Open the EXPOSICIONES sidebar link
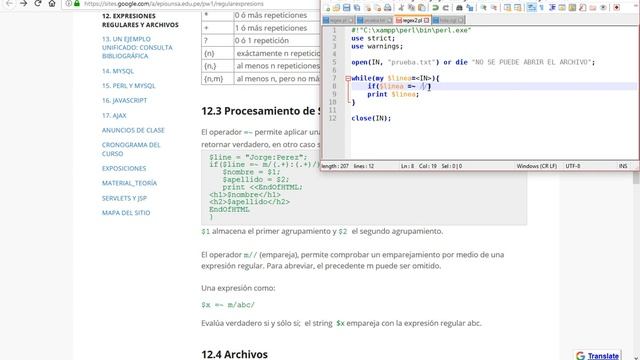The height and width of the screenshot is (360, 640). point(124,168)
